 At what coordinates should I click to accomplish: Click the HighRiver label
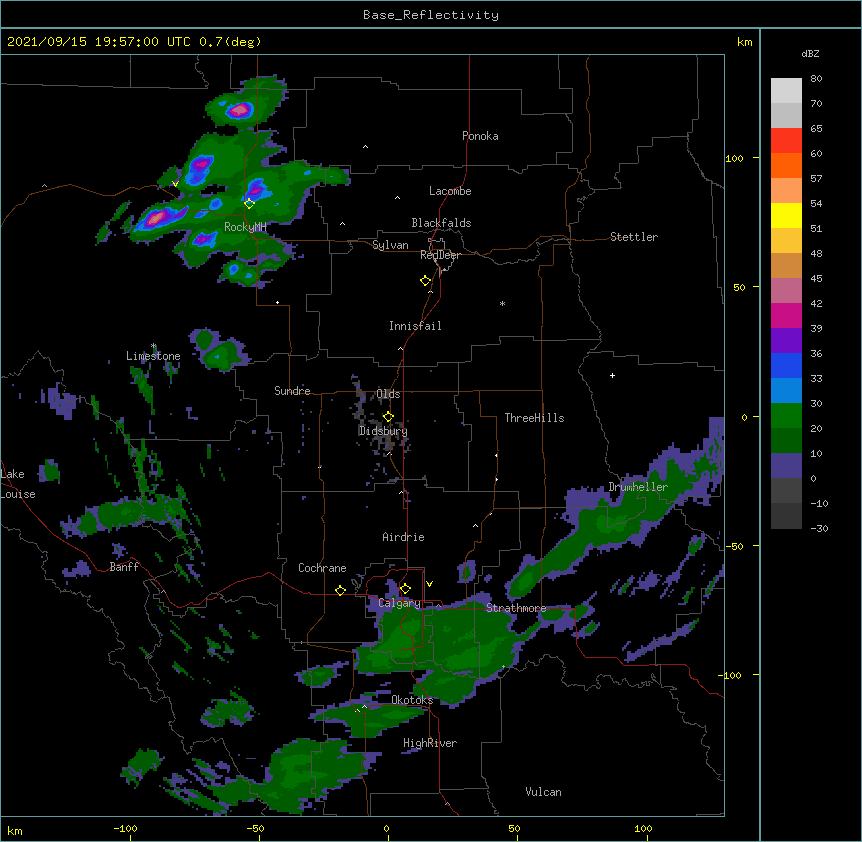pyautogui.click(x=430, y=743)
